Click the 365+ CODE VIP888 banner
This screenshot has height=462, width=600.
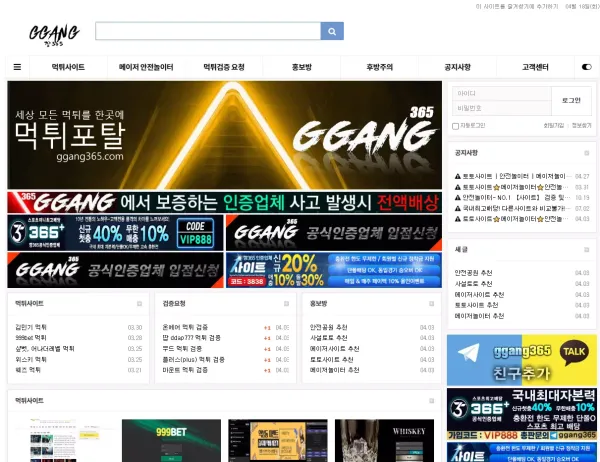click(x=115, y=233)
